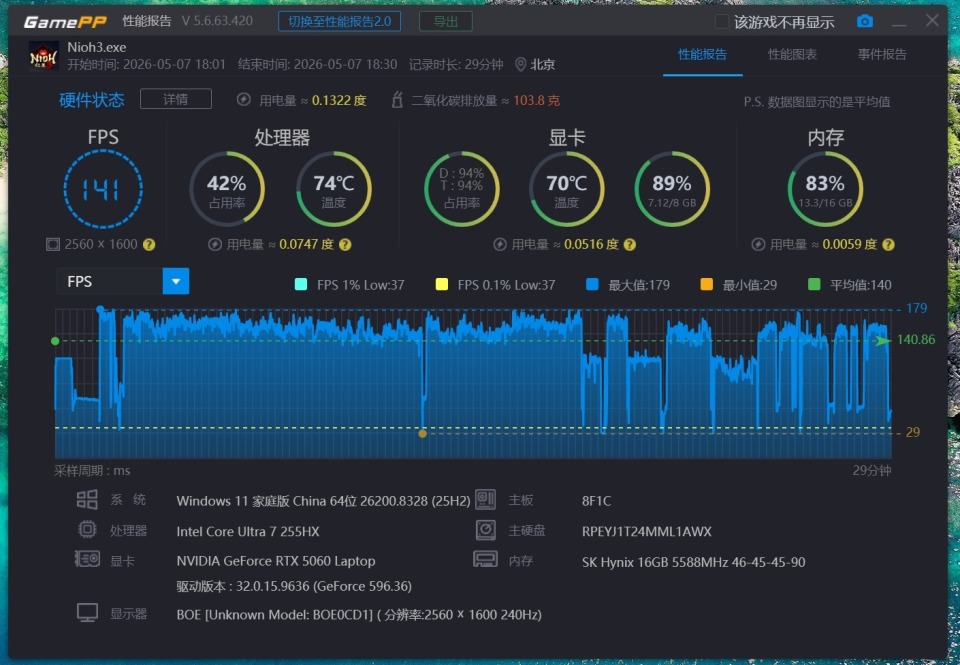Click the BOE display model text

tap(359, 615)
